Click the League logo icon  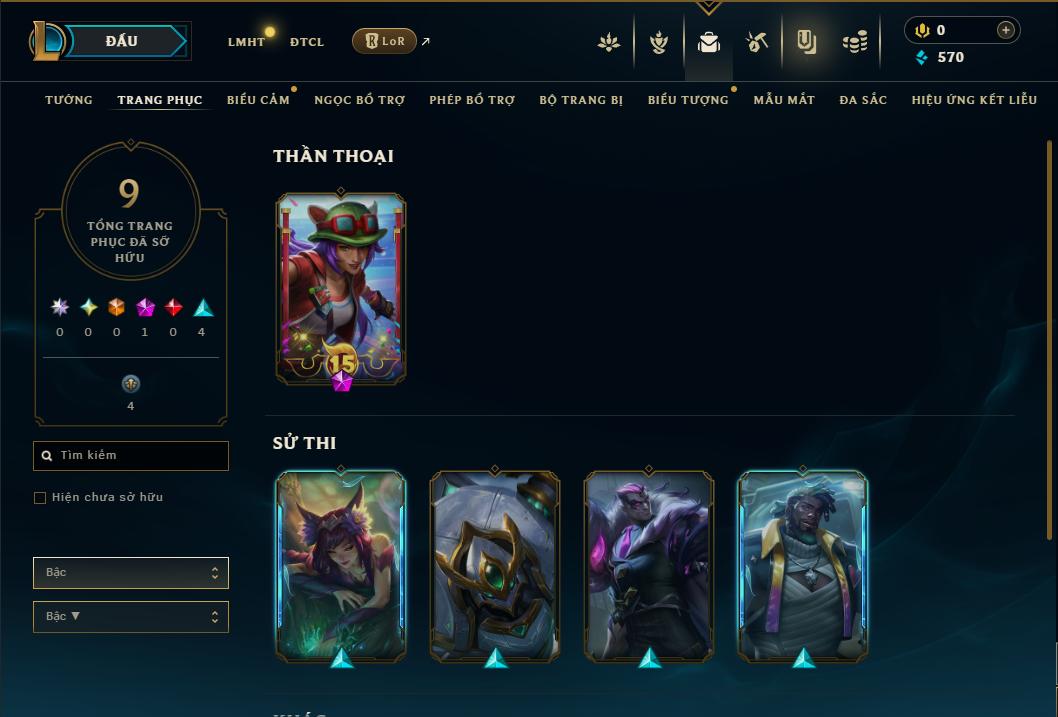click(x=46, y=40)
